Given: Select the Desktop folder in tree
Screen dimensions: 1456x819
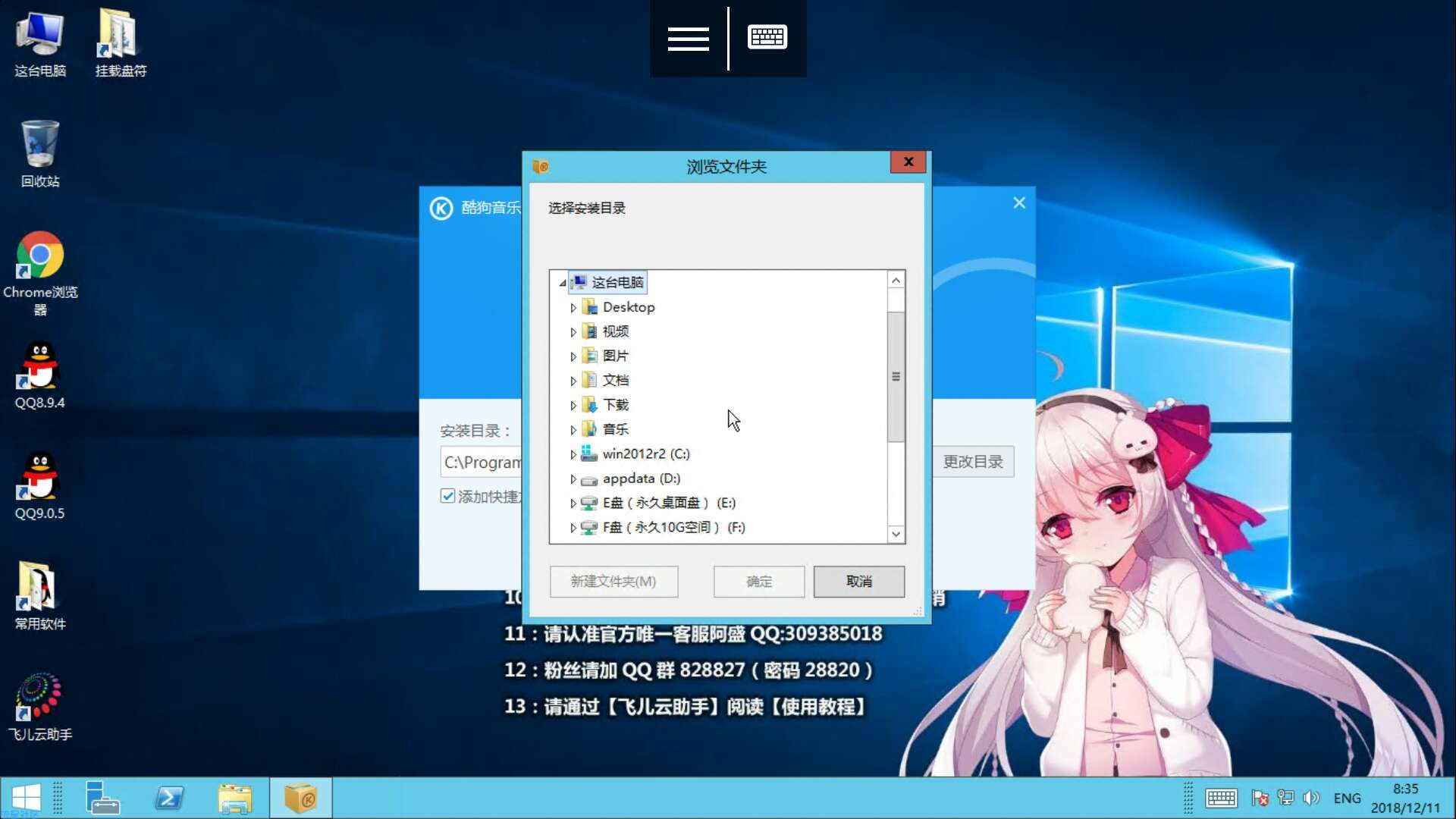Looking at the screenshot, I should (x=619, y=307).
